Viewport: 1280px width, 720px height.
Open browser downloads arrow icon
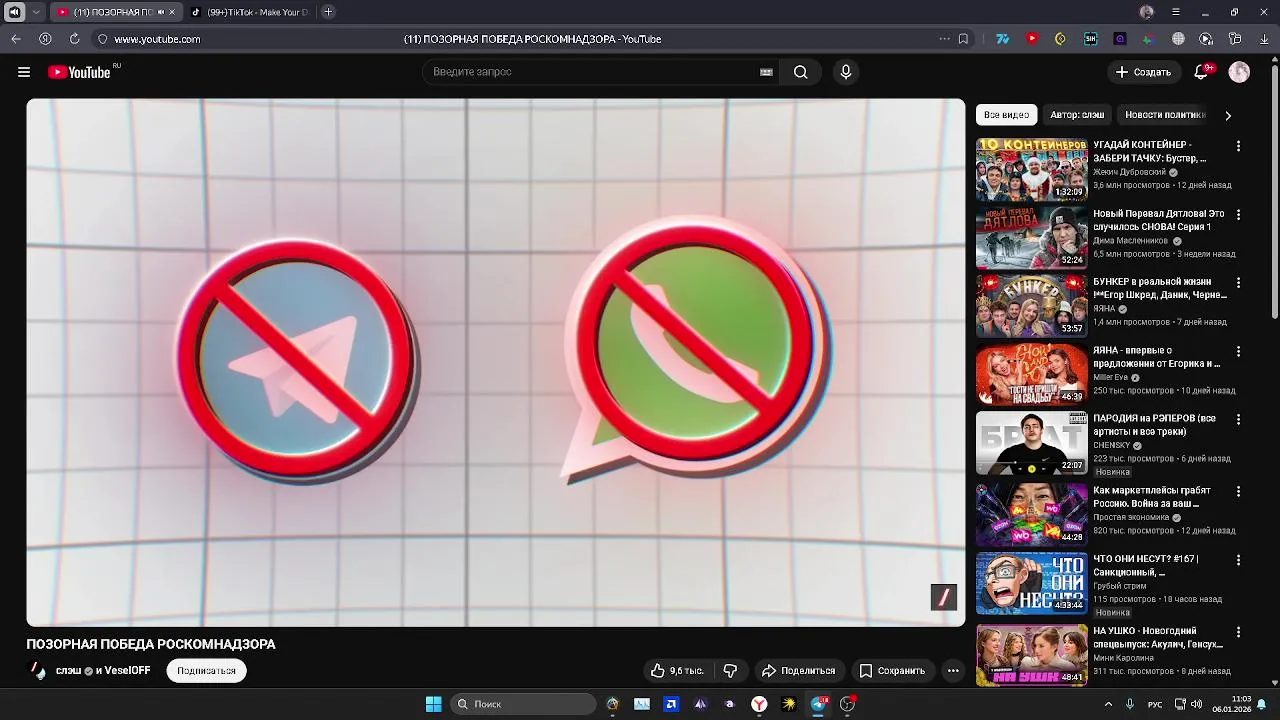1264,39
